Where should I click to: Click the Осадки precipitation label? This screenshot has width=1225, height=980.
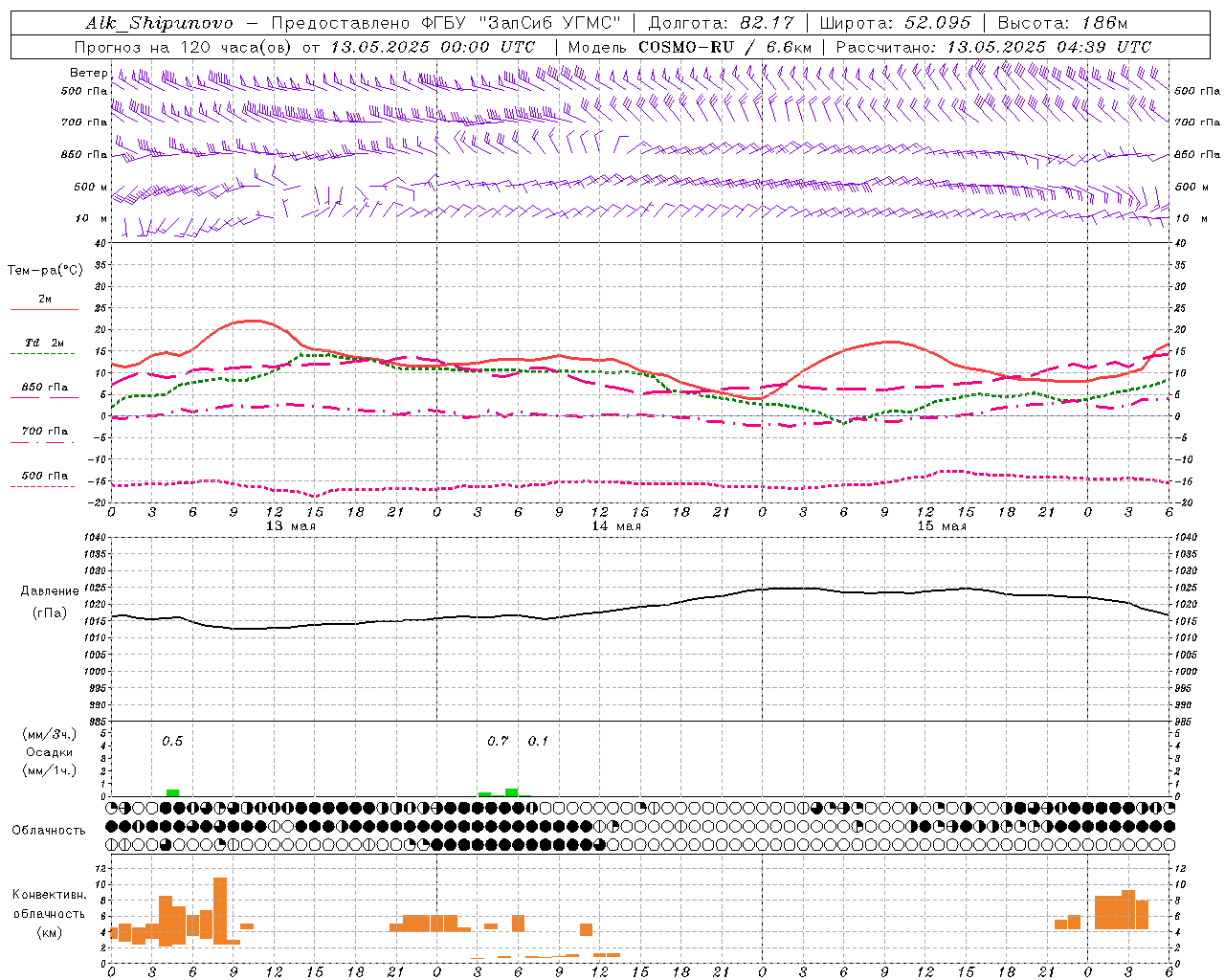coord(50,752)
